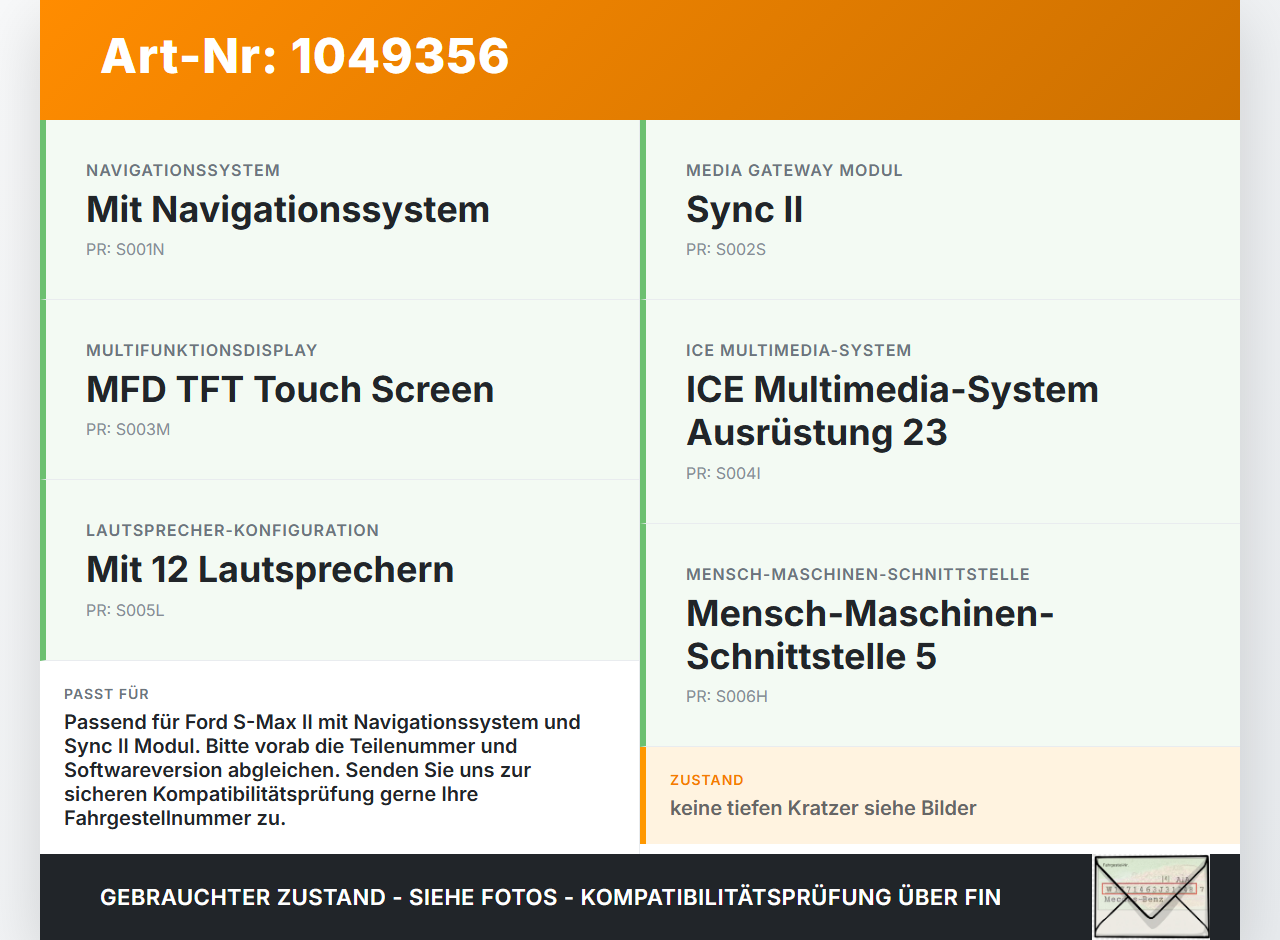Click 'PR: S003M' code
The height and width of the screenshot is (940, 1280).
(128, 430)
